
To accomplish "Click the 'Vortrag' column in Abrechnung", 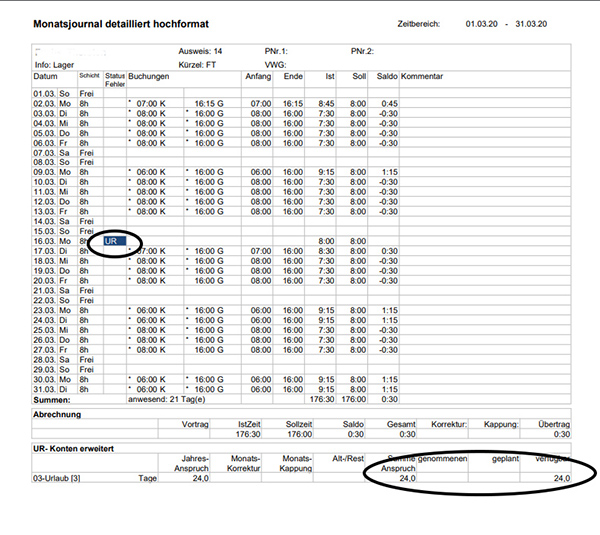I will [x=195, y=424].
